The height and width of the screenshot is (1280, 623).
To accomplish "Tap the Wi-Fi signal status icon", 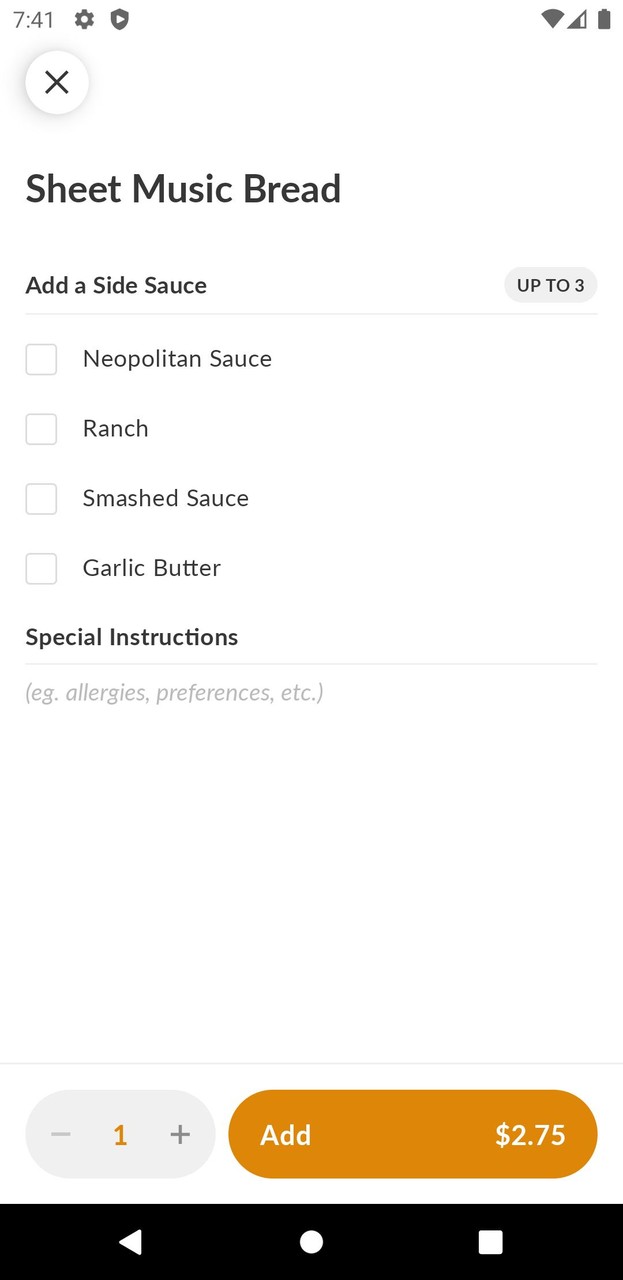I will point(551,19).
